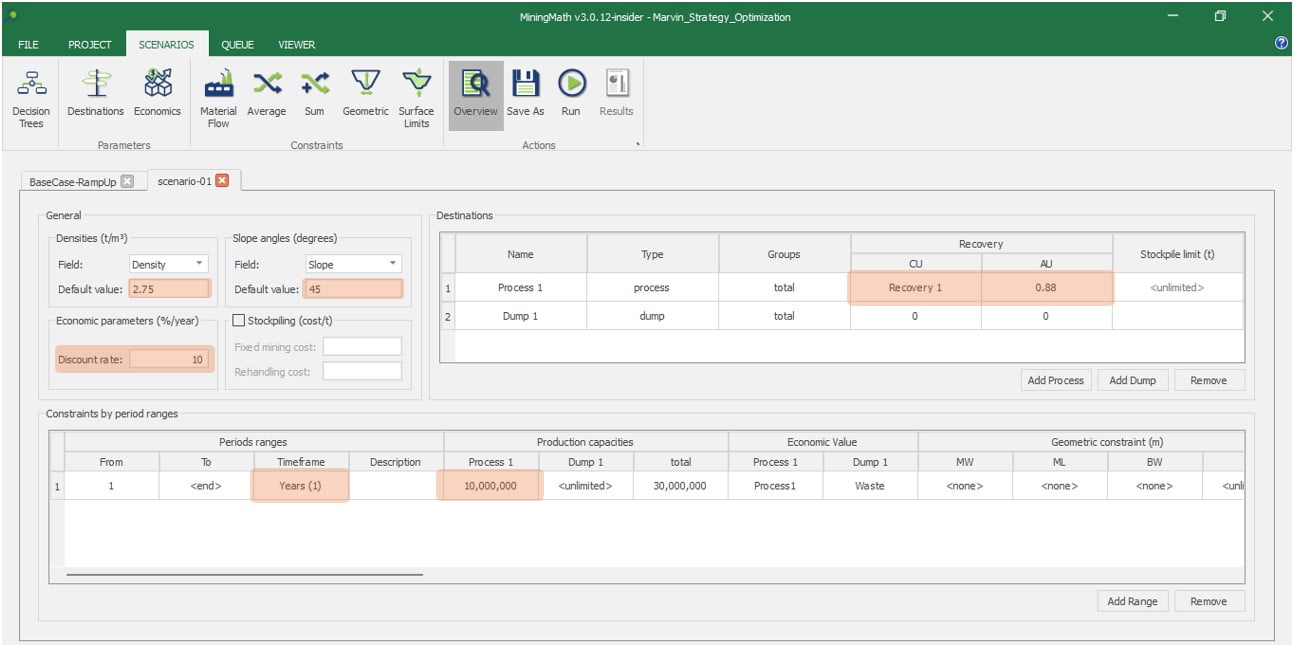Open the Timeframe Years (1) cell

301,486
